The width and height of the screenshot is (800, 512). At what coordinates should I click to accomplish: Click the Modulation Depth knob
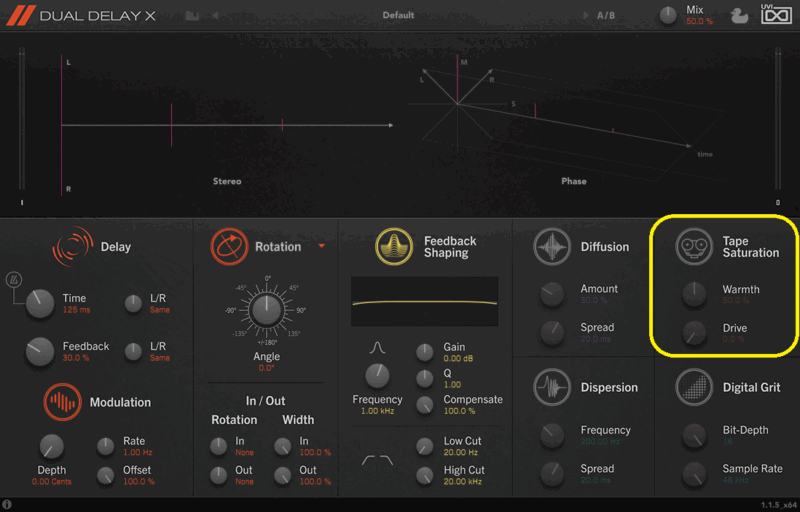point(52,447)
